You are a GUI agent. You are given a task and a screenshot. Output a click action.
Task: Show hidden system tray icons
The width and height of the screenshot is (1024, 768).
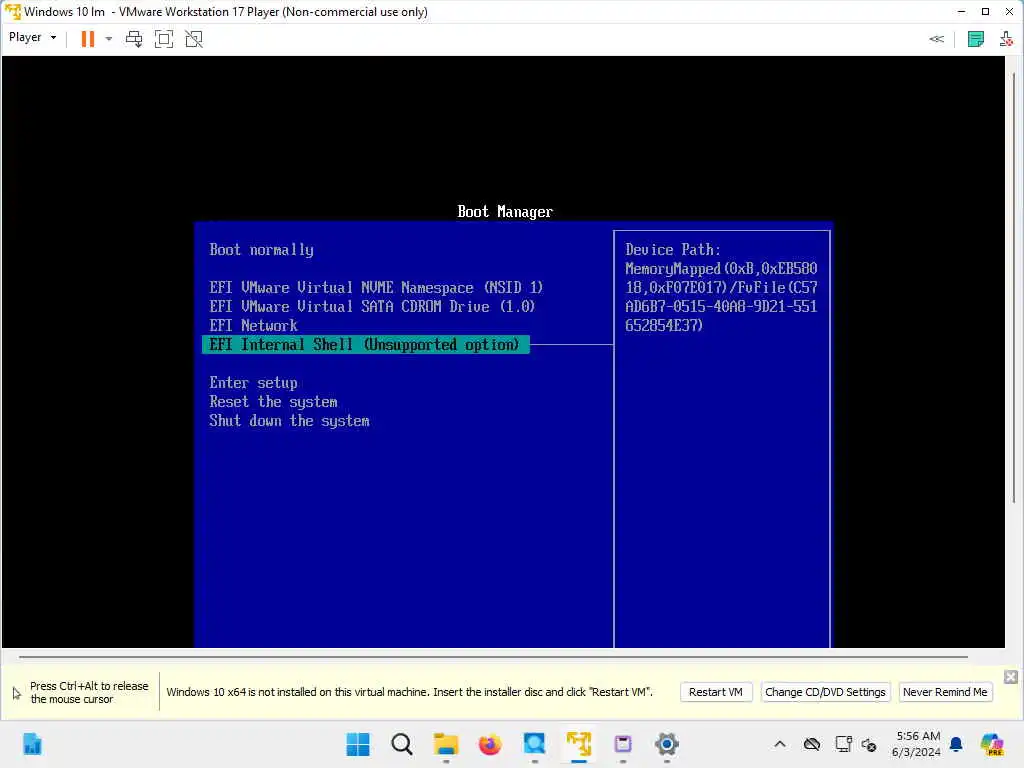pyautogui.click(x=780, y=744)
